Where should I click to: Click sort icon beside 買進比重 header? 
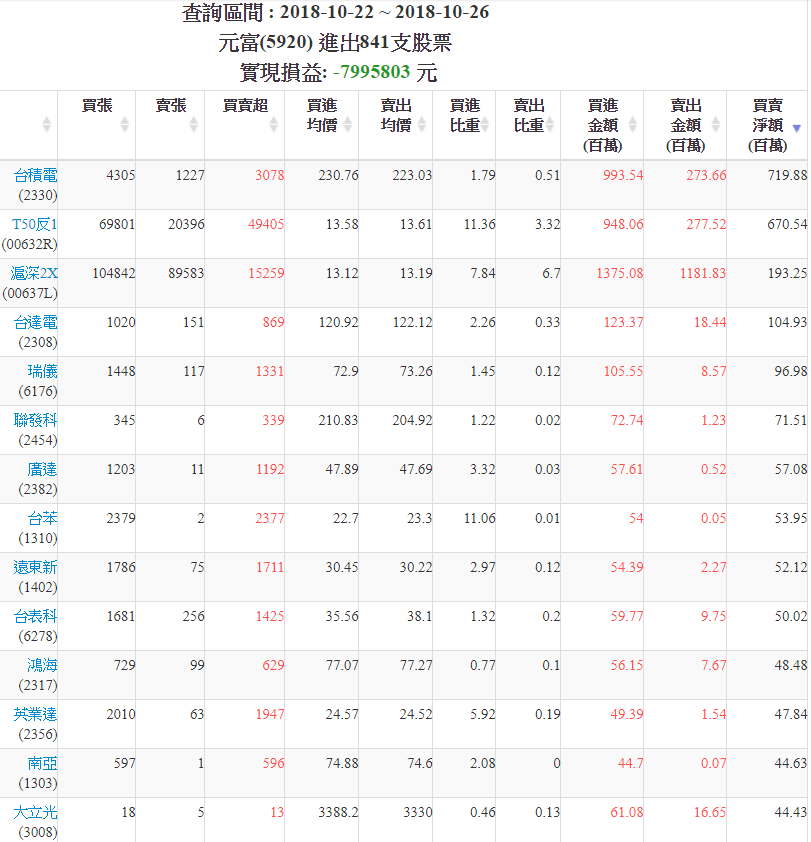[x=485, y=124]
